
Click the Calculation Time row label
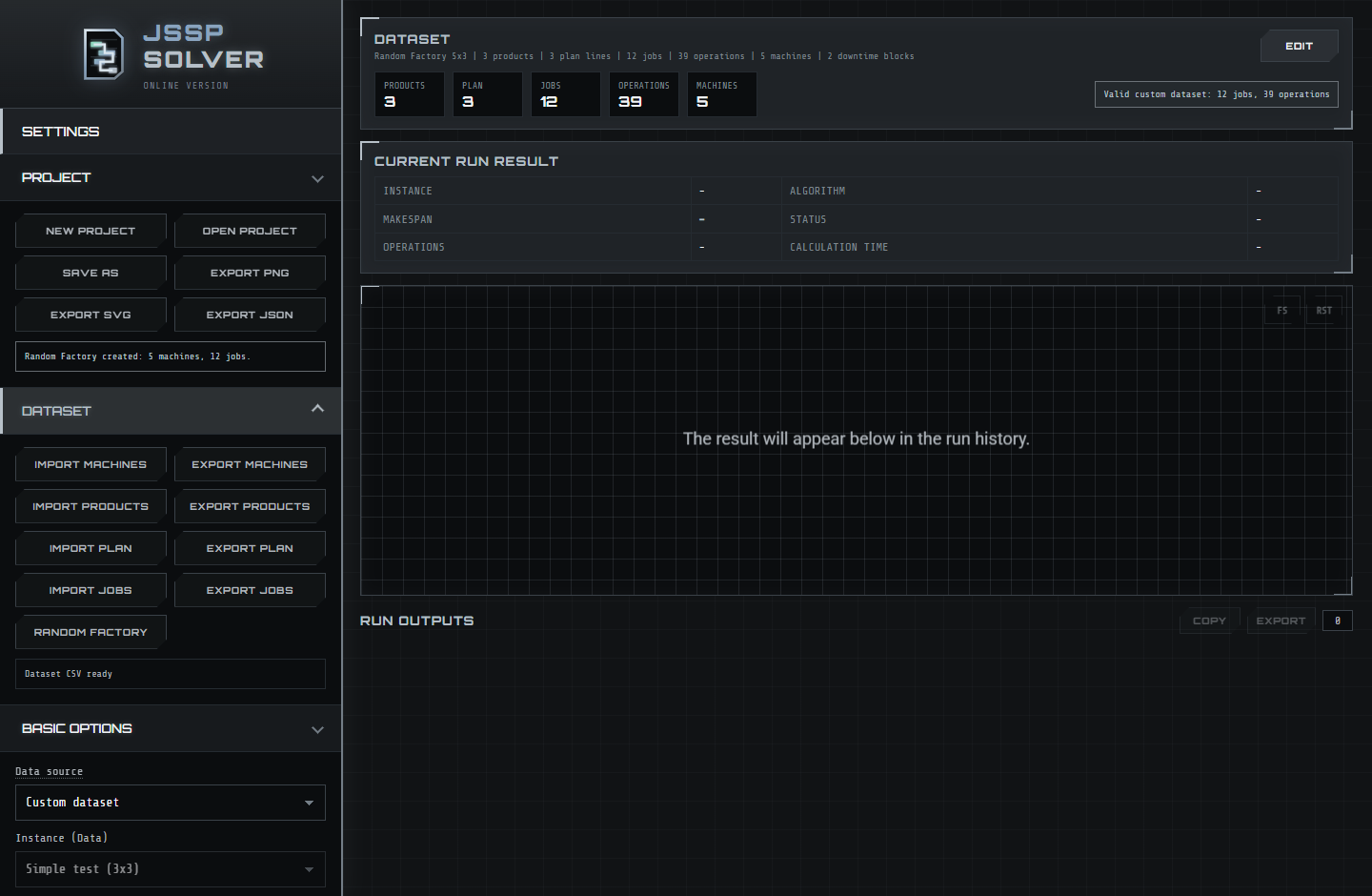[838, 247]
